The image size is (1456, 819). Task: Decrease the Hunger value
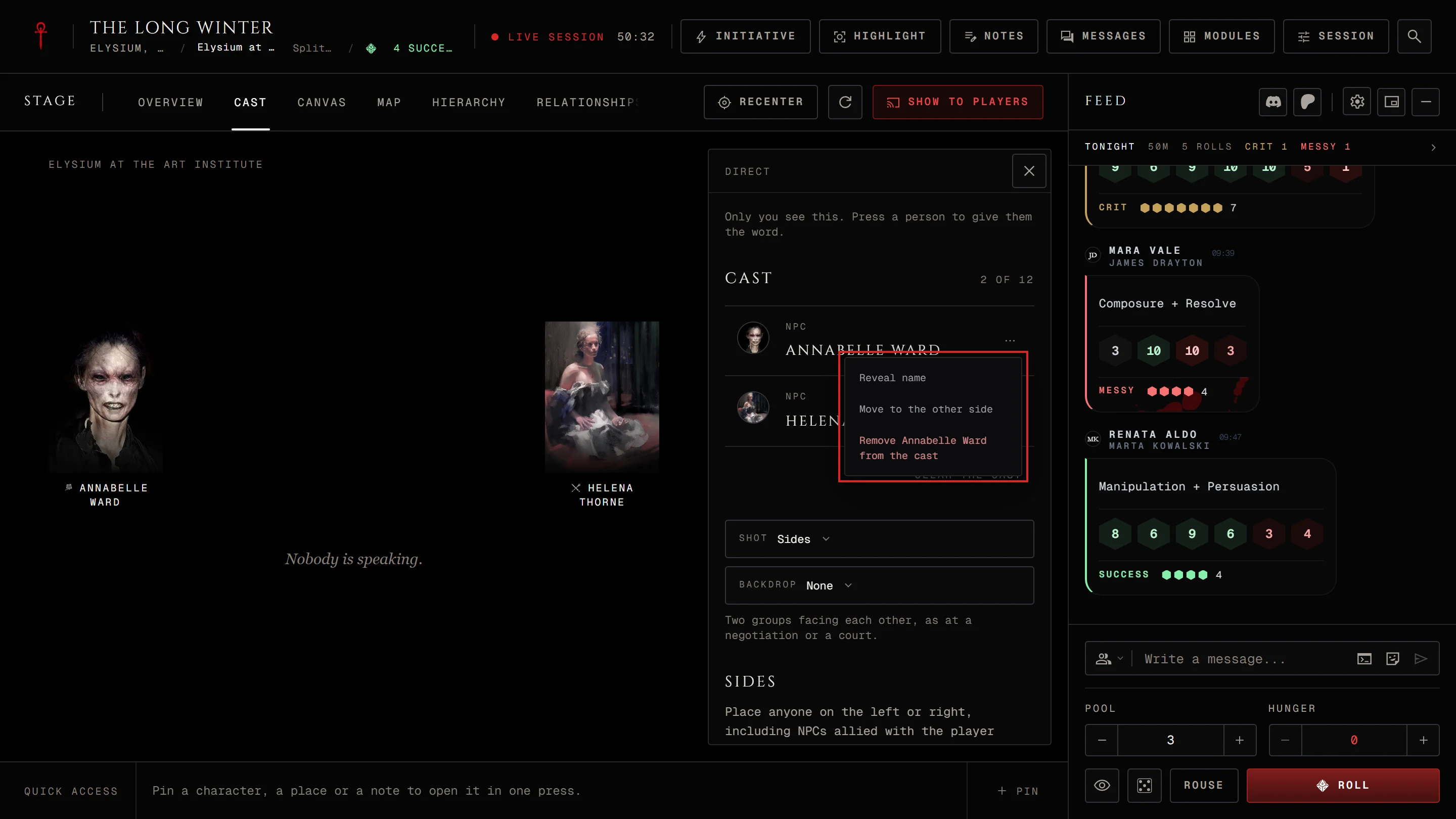tap(1285, 740)
